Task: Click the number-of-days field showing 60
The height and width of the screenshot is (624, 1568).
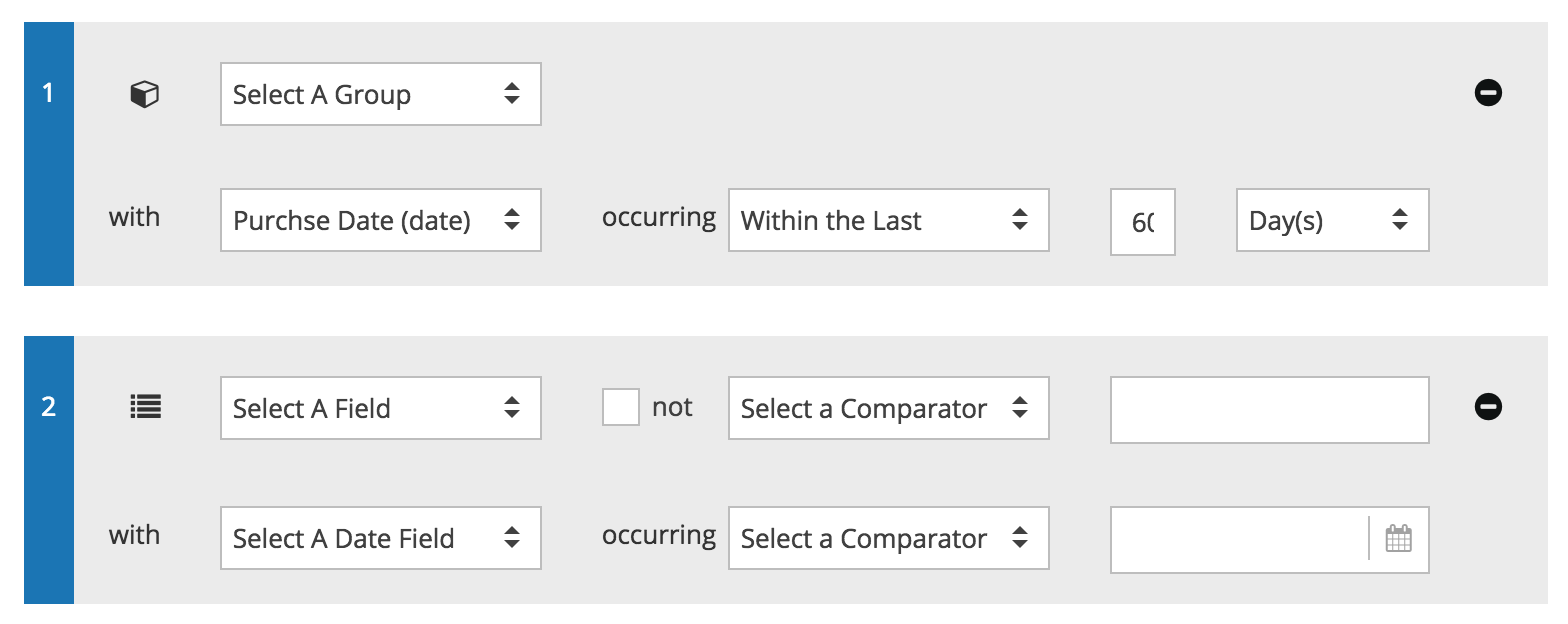Action: click(x=1142, y=221)
